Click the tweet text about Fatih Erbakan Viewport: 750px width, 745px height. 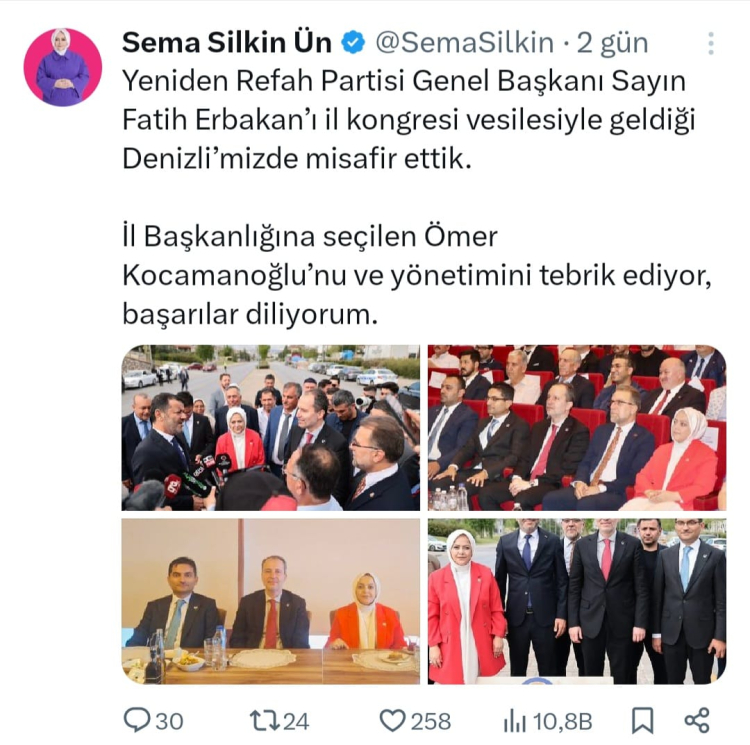tap(409, 120)
